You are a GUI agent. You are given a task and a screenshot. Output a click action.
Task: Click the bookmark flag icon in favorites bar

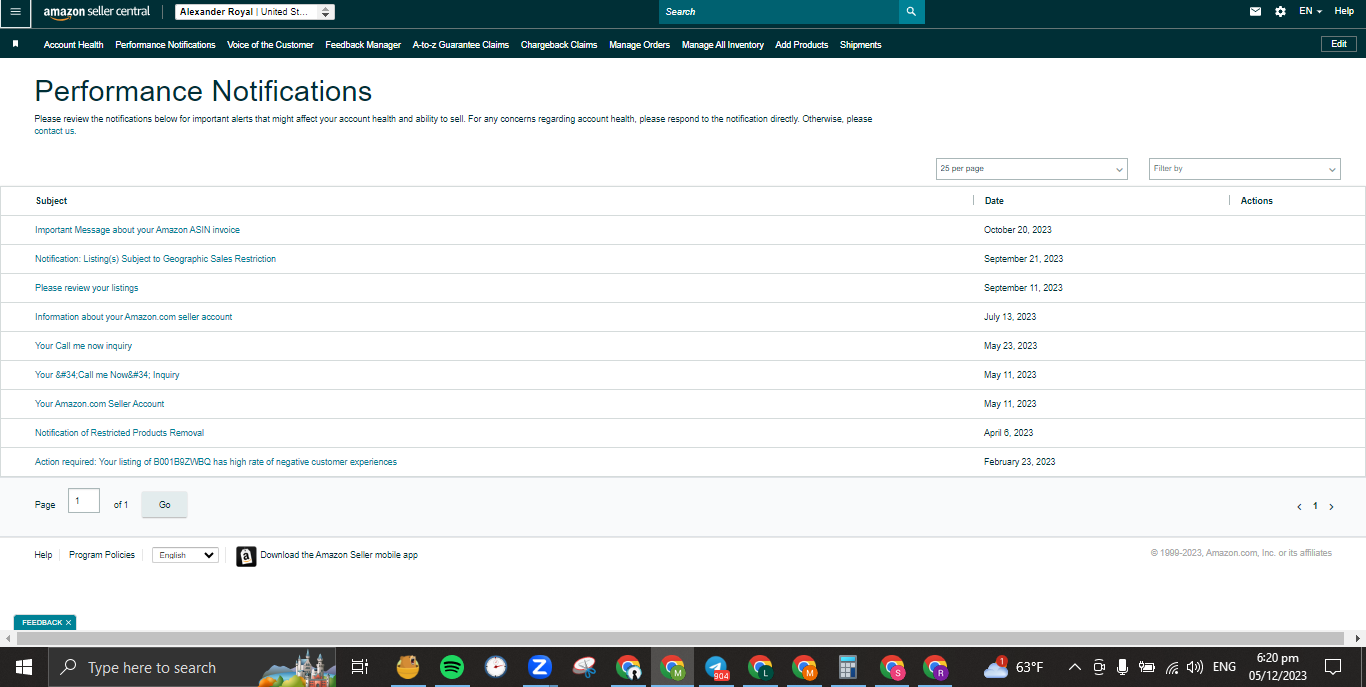coord(15,44)
